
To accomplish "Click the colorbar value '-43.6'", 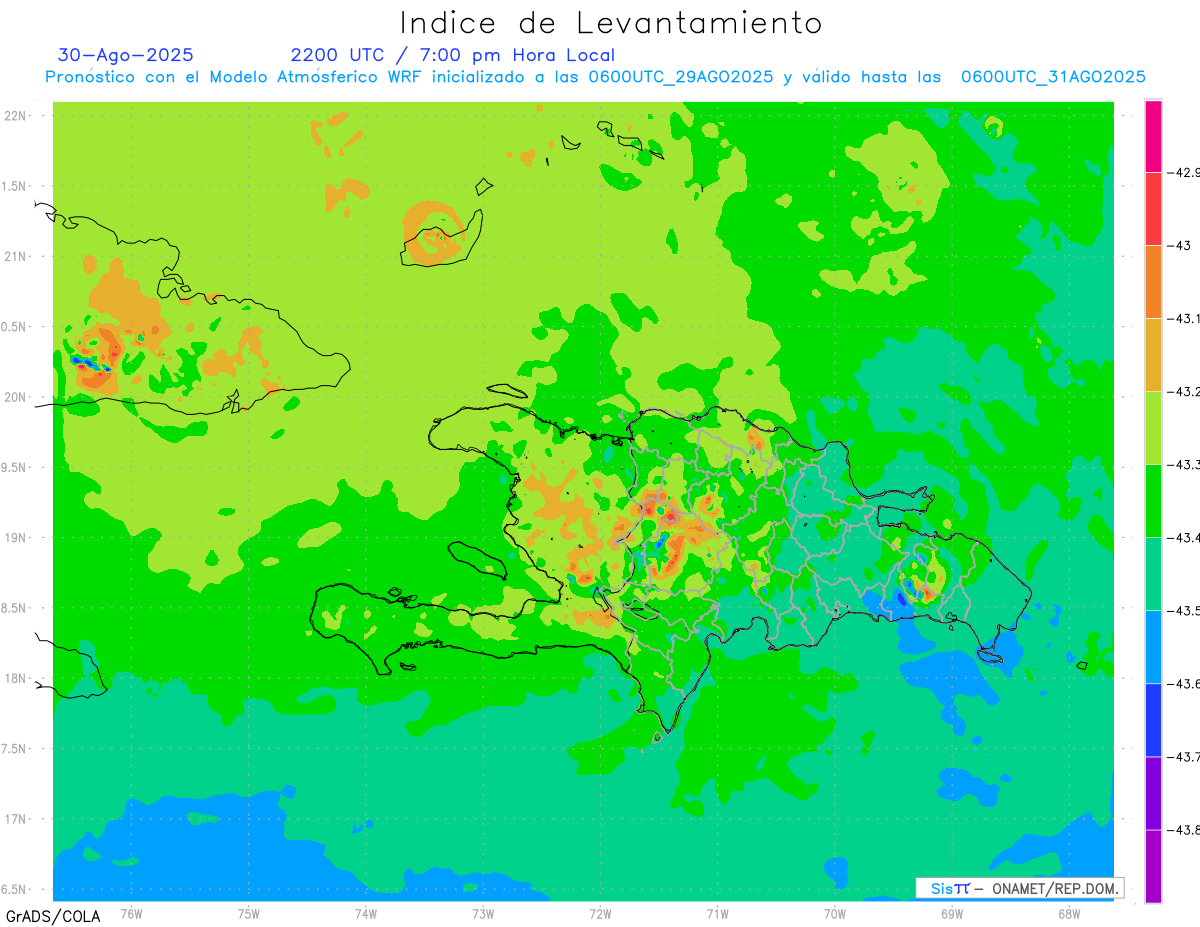I will (x=1185, y=684).
